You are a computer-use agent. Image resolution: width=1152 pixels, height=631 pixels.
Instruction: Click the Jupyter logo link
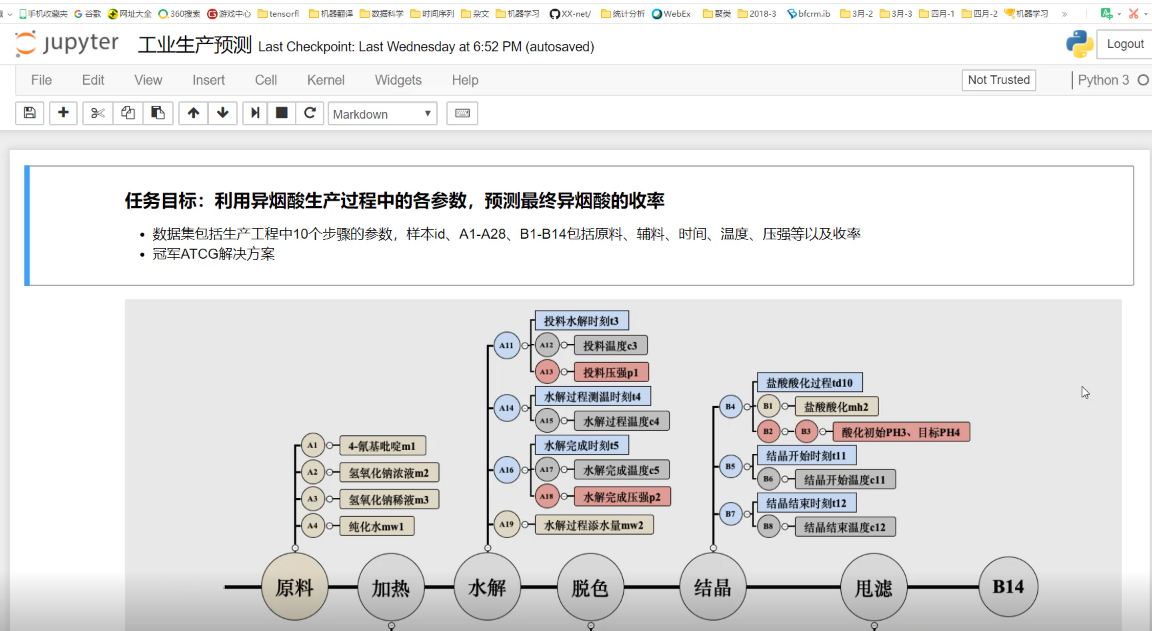point(67,45)
